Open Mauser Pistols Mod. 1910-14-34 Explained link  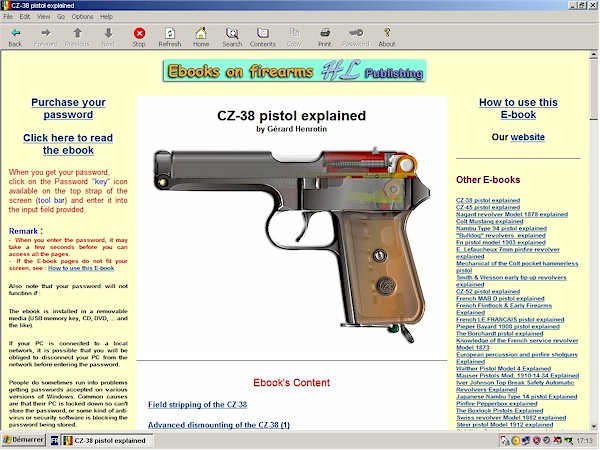tap(518, 376)
